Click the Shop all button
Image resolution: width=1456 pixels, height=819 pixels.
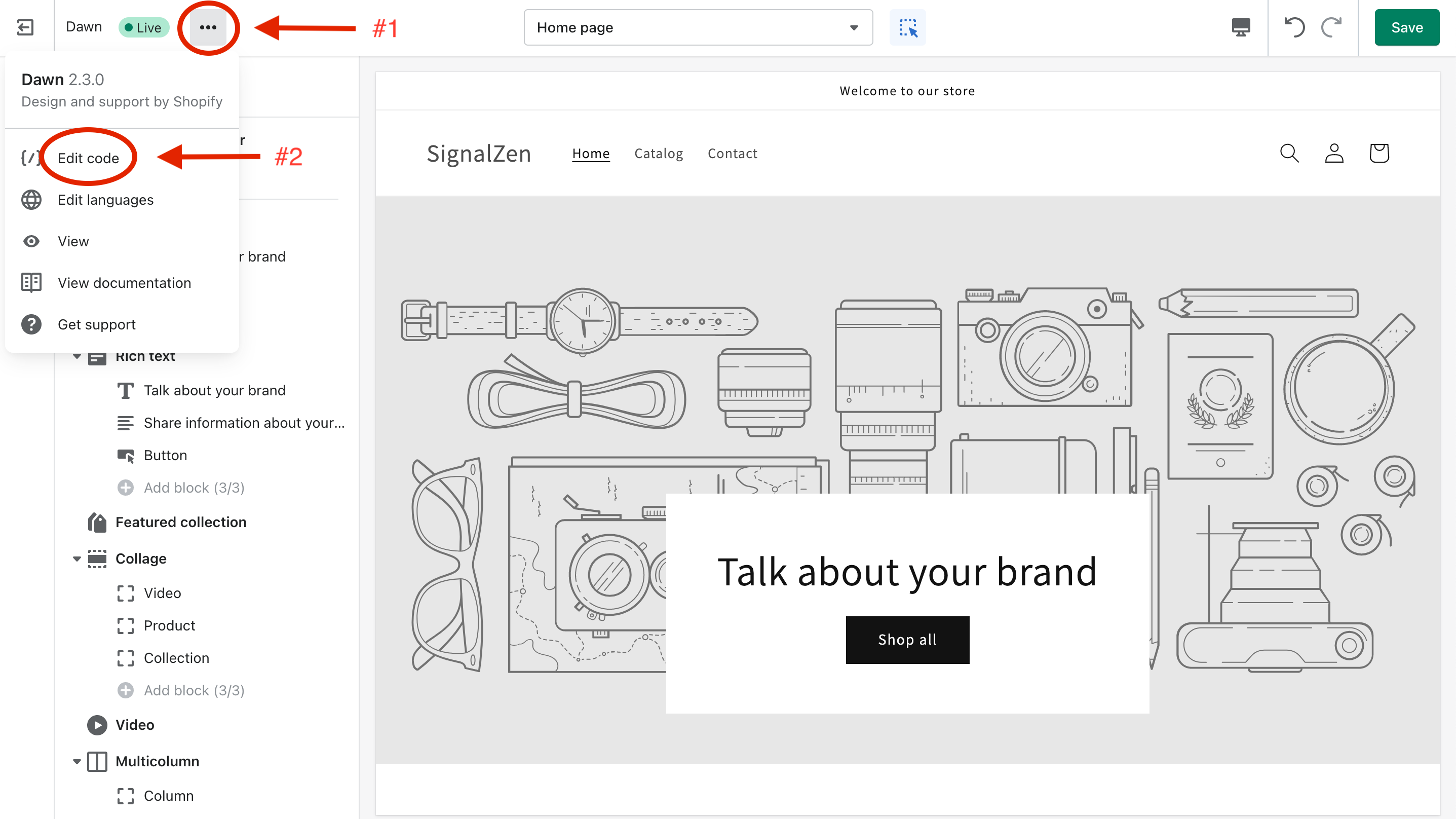(907, 640)
